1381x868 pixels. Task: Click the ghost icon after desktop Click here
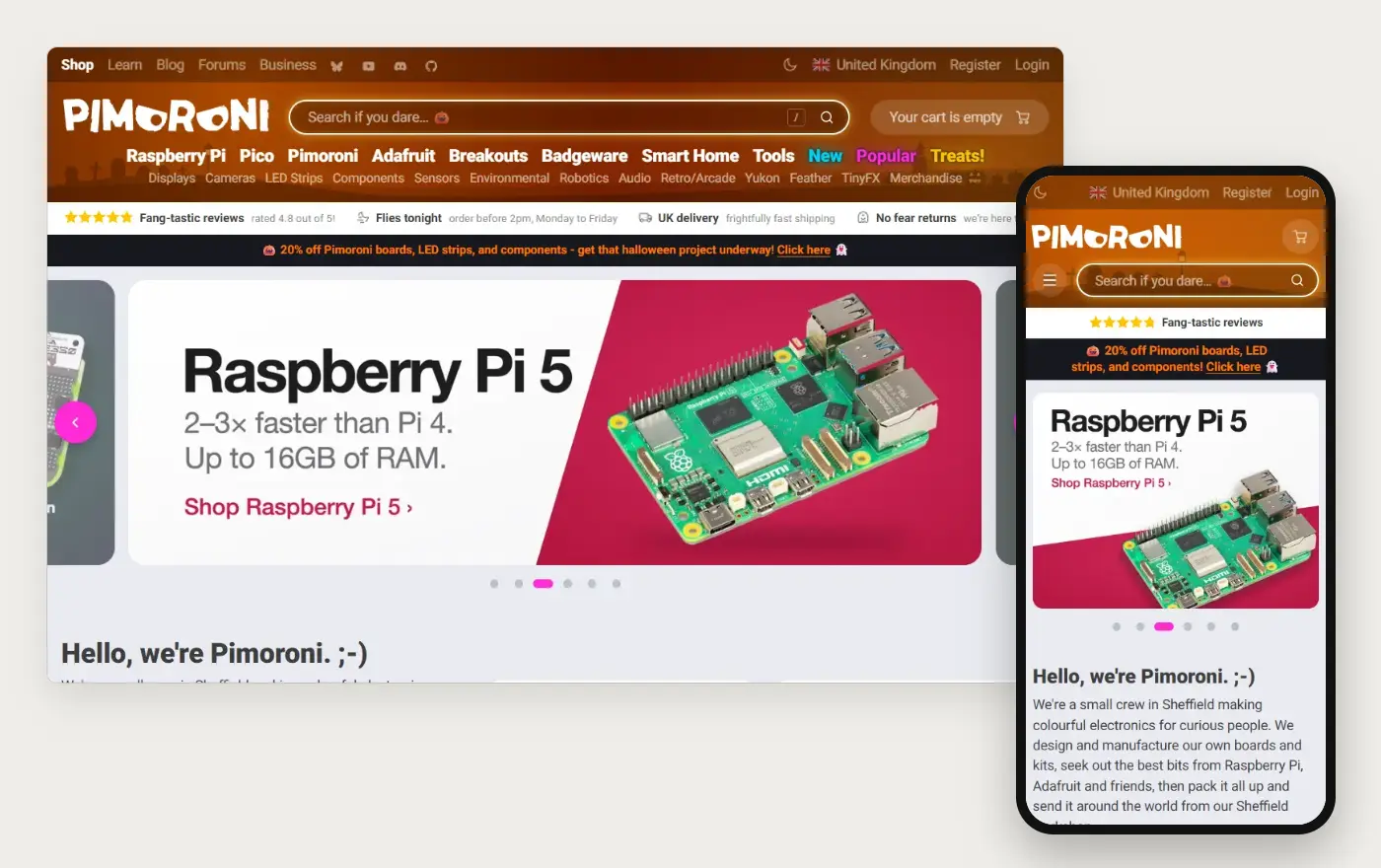click(x=841, y=250)
